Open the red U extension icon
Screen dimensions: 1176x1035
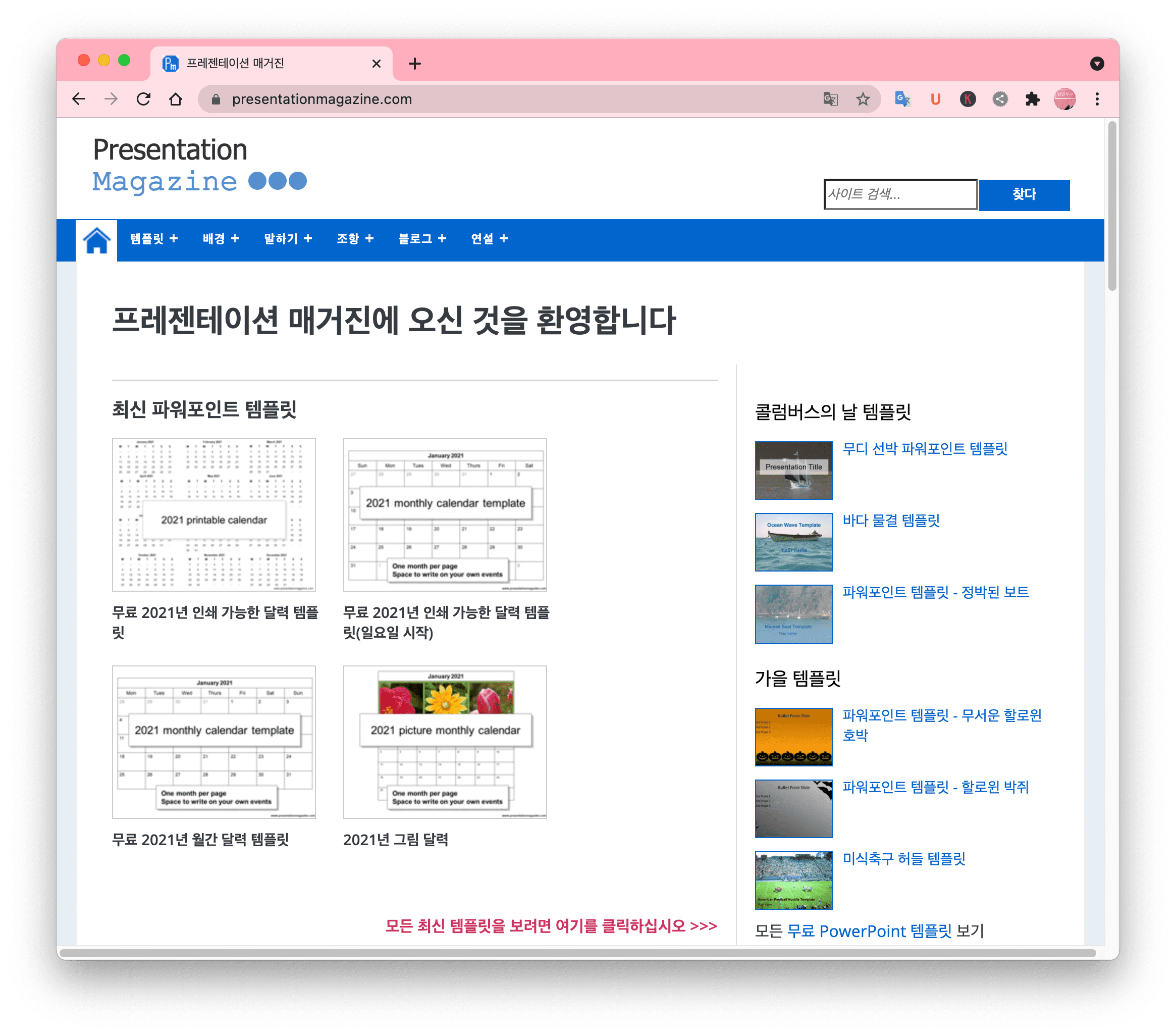point(936,99)
